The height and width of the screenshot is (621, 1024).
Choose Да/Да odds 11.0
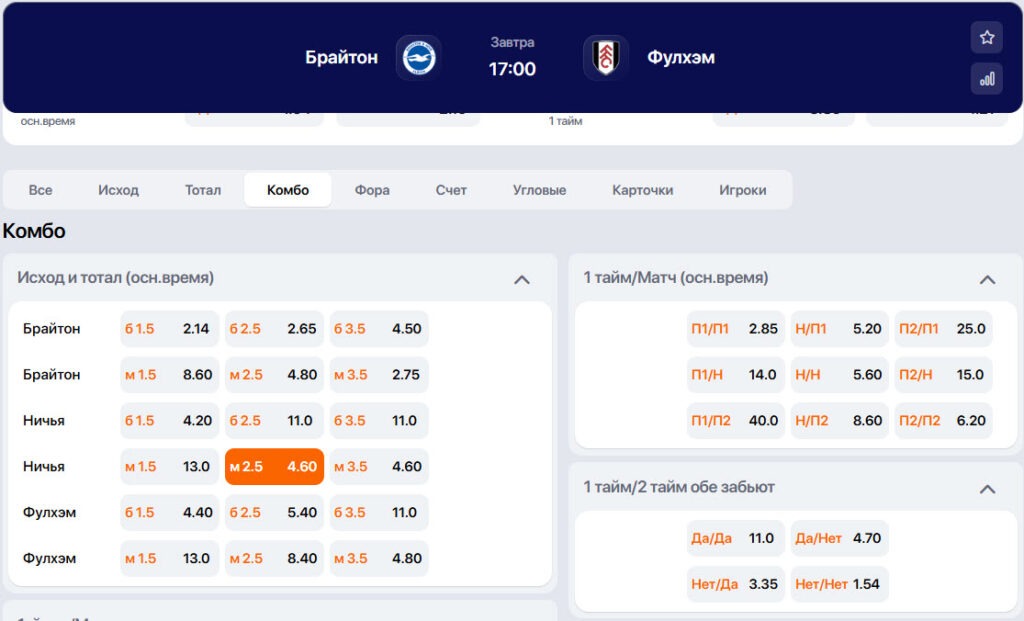(735, 538)
